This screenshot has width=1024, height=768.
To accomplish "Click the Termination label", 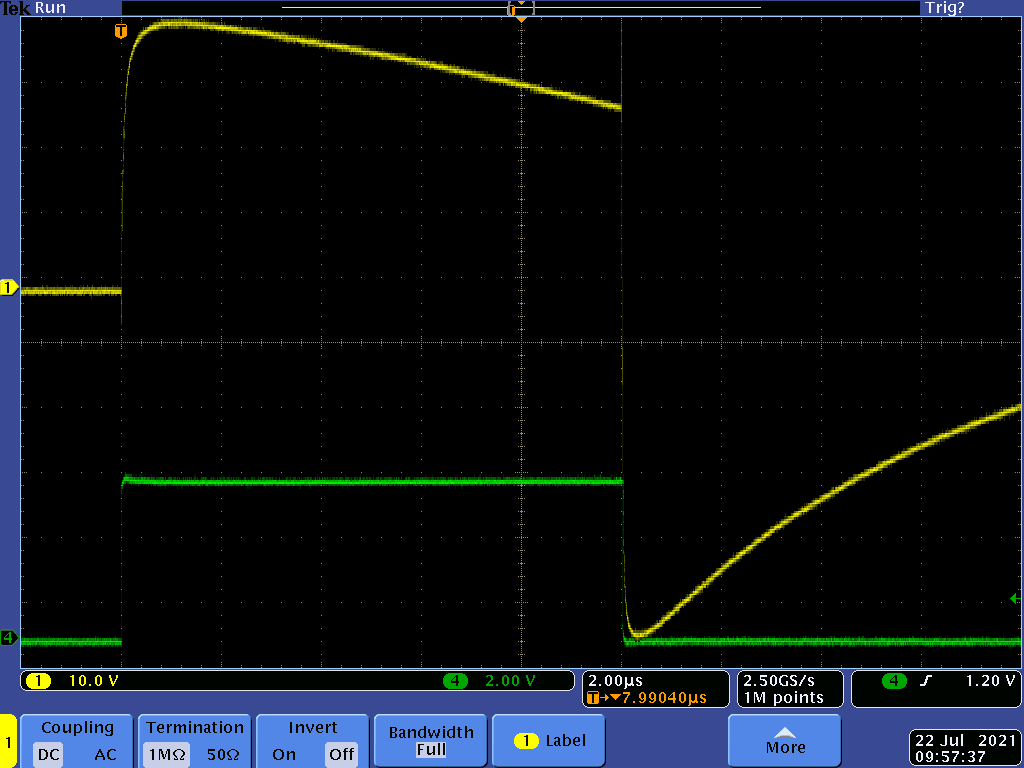I will coord(195,728).
